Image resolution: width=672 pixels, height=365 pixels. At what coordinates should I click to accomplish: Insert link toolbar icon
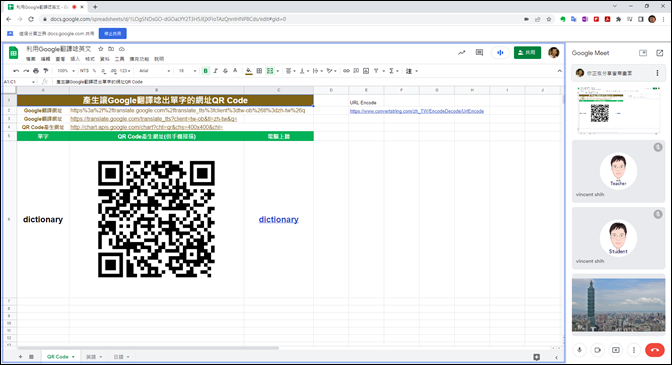(346, 71)
